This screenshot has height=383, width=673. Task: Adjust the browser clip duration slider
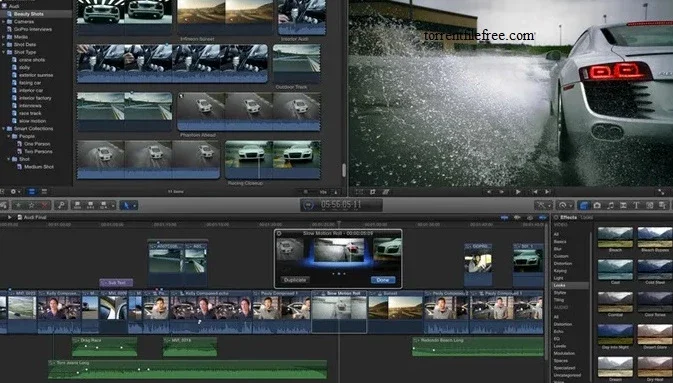tap(306, 192)
